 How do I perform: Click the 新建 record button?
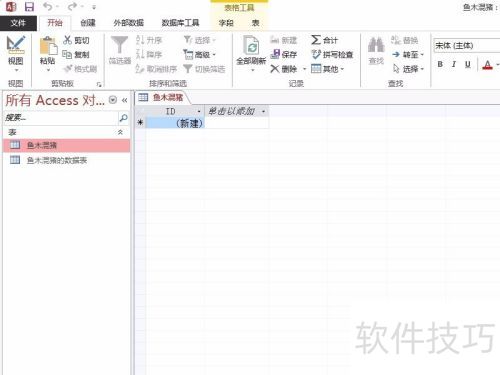(284, 40)
